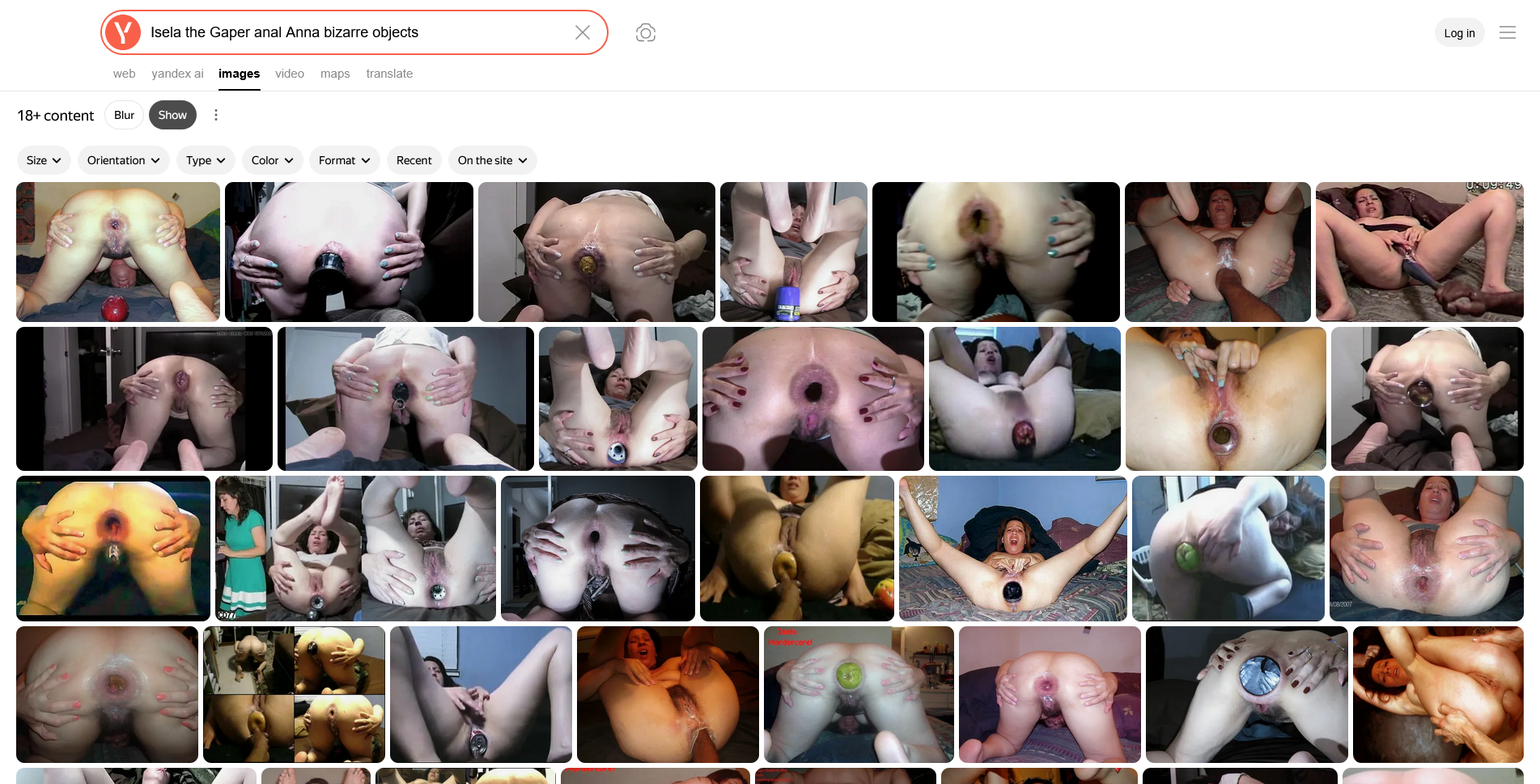The height and width of the screenshot is (784, 1540).
Task: Expand the Size filter dropdown
Action: coord(44,160)
